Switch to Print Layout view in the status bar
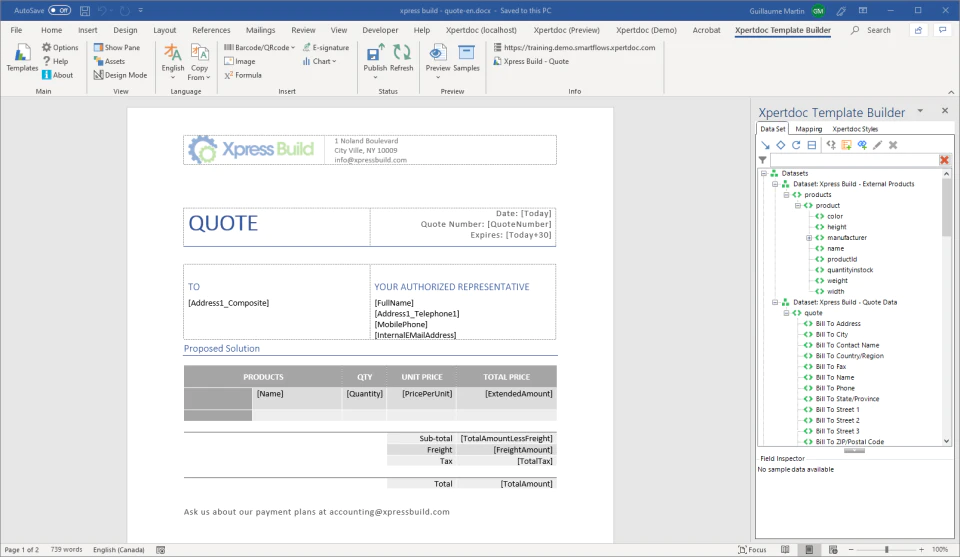960x557 pixels. pyautogui.click(x=809, y=550)
